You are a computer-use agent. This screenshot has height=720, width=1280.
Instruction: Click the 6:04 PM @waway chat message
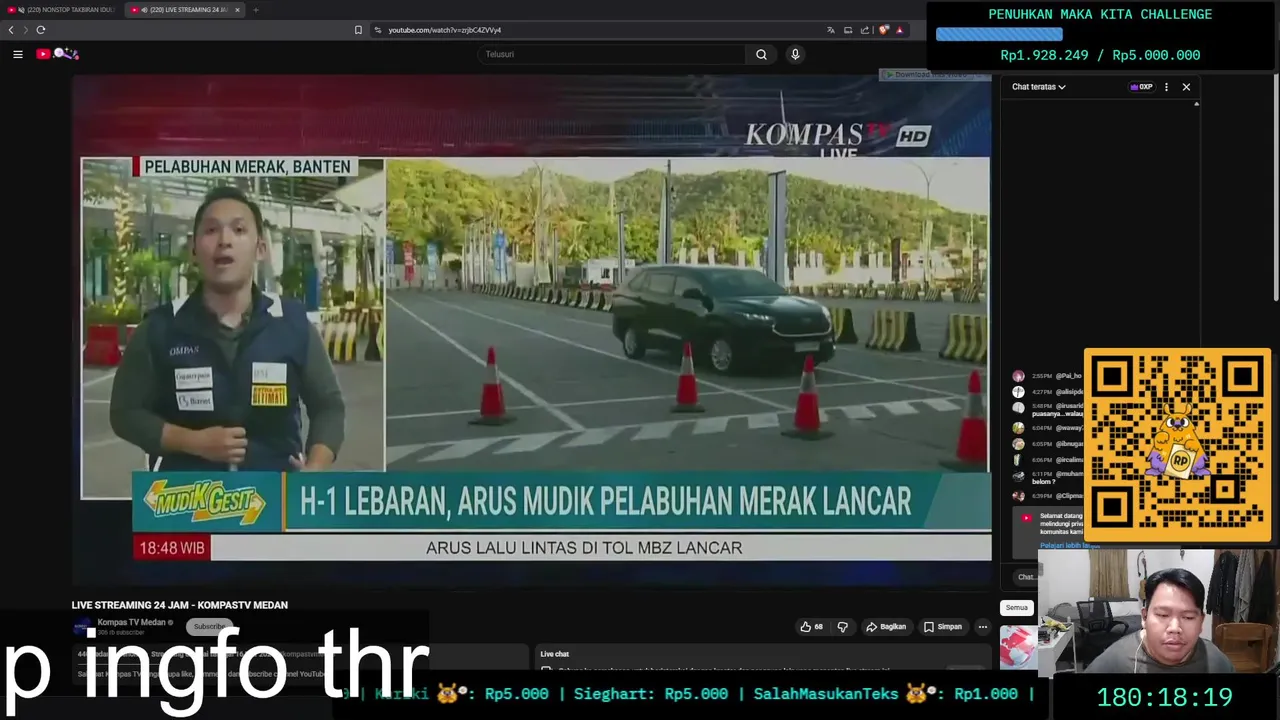pos(1048,428)
